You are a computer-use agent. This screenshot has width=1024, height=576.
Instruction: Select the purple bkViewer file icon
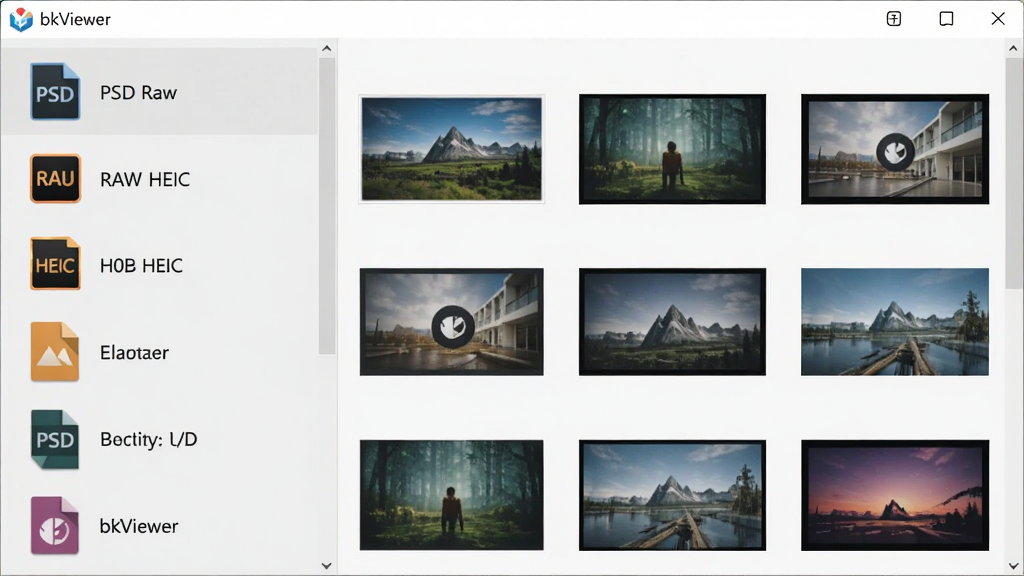click(x=55, y=526)
